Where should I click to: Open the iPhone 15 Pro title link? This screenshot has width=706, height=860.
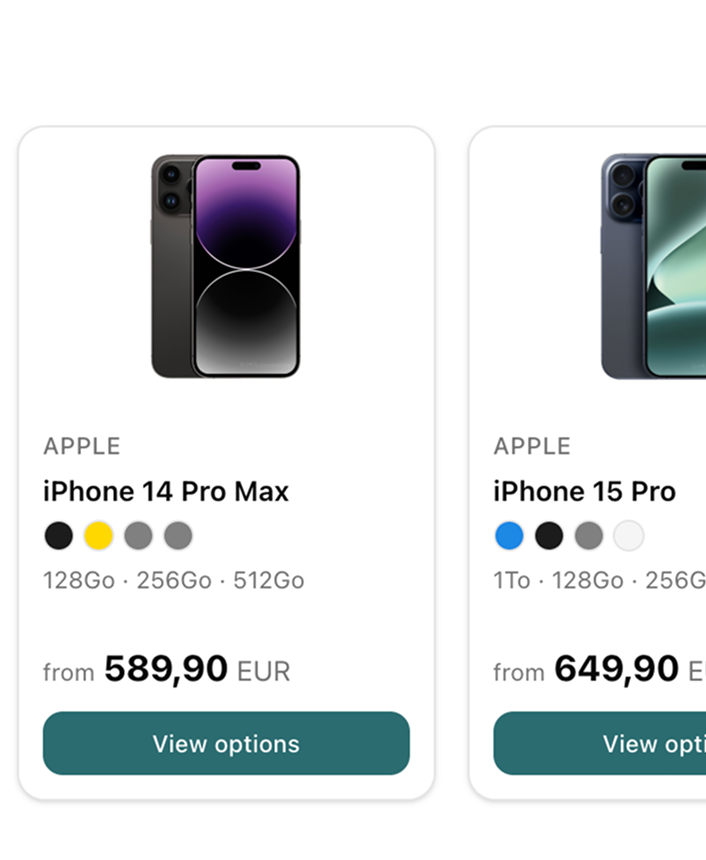[x=584, y=492]
